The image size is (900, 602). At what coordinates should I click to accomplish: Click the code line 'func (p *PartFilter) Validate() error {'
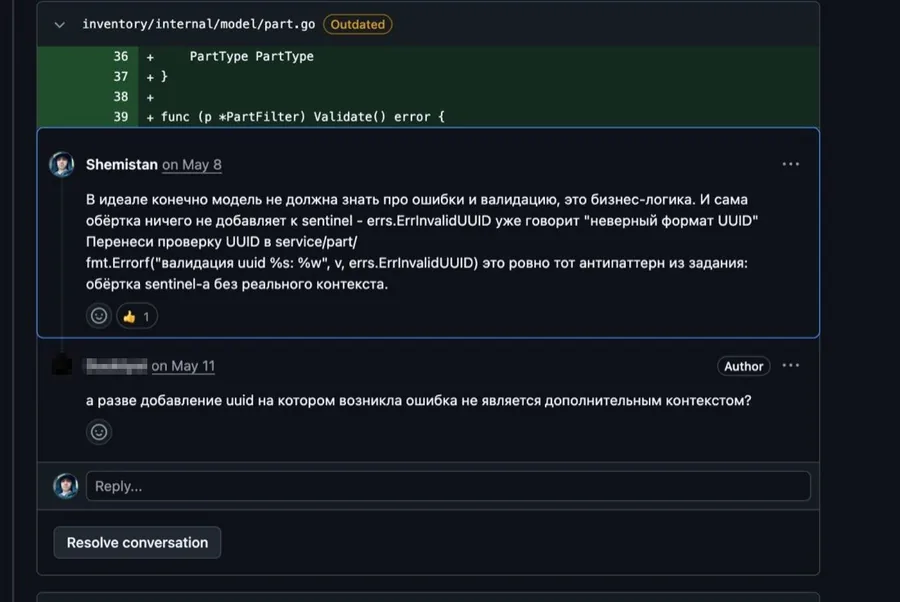[302, 117]
